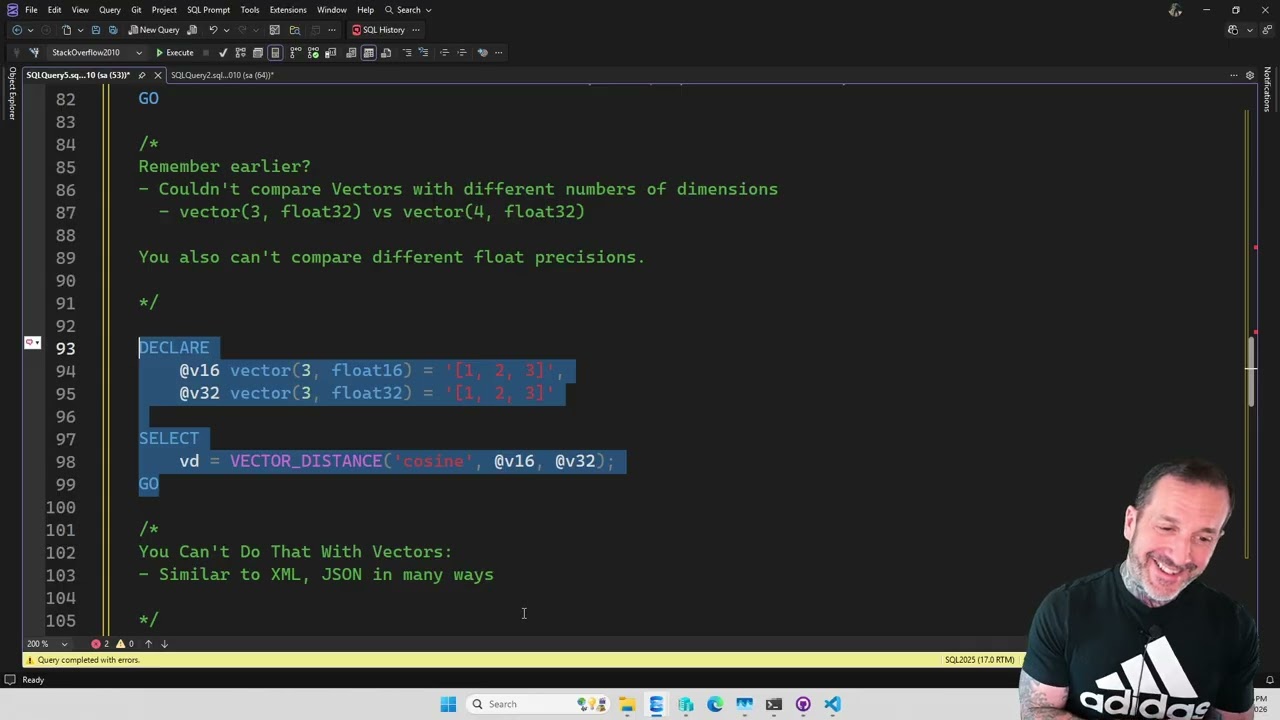
Task: Select Results to Grid mode icon
Action: (368, 52)
